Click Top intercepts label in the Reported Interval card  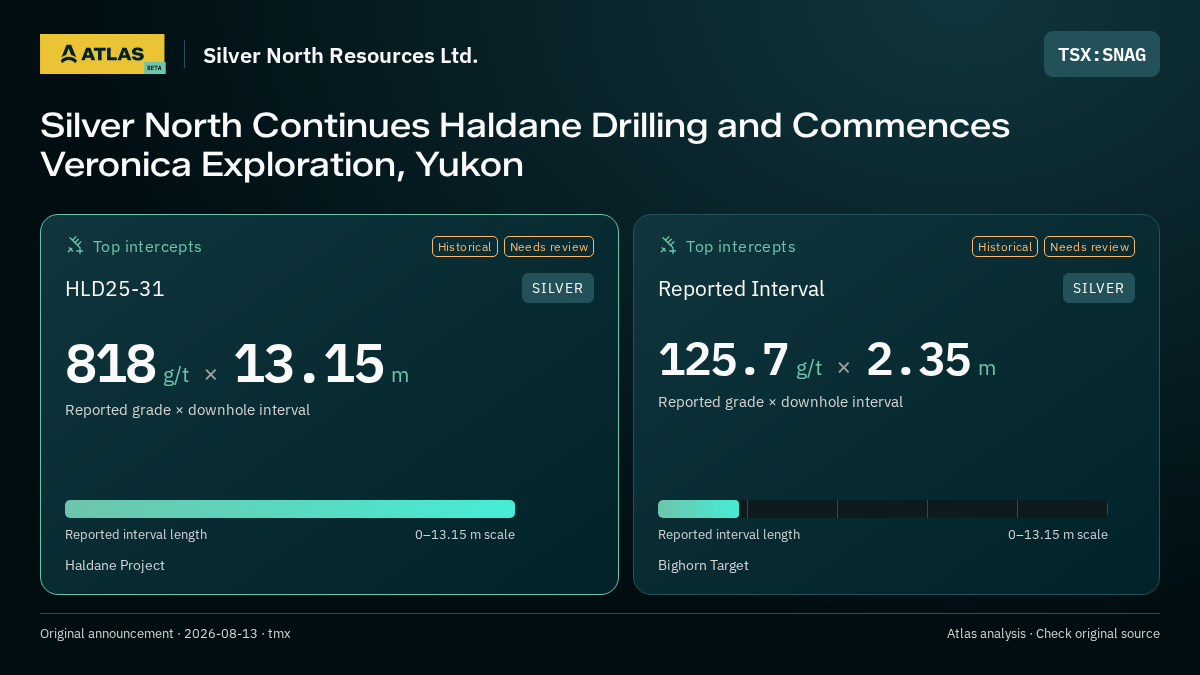click(x=740, y=246)
